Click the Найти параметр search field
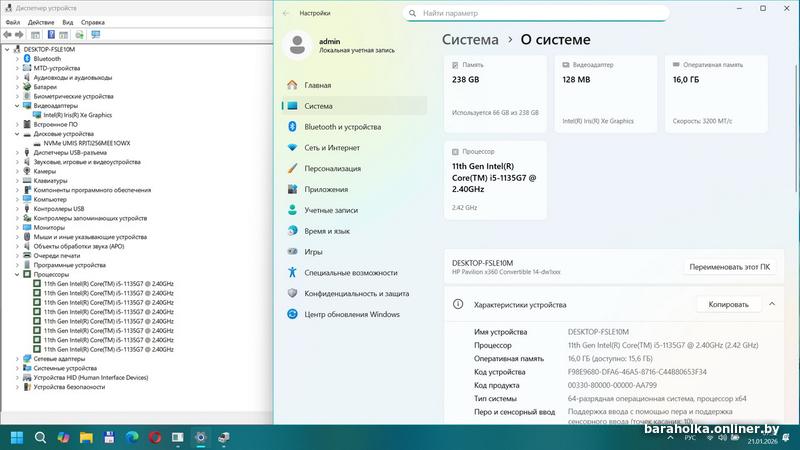This screenshot has width=800, height=450. (x=536, y=13)
